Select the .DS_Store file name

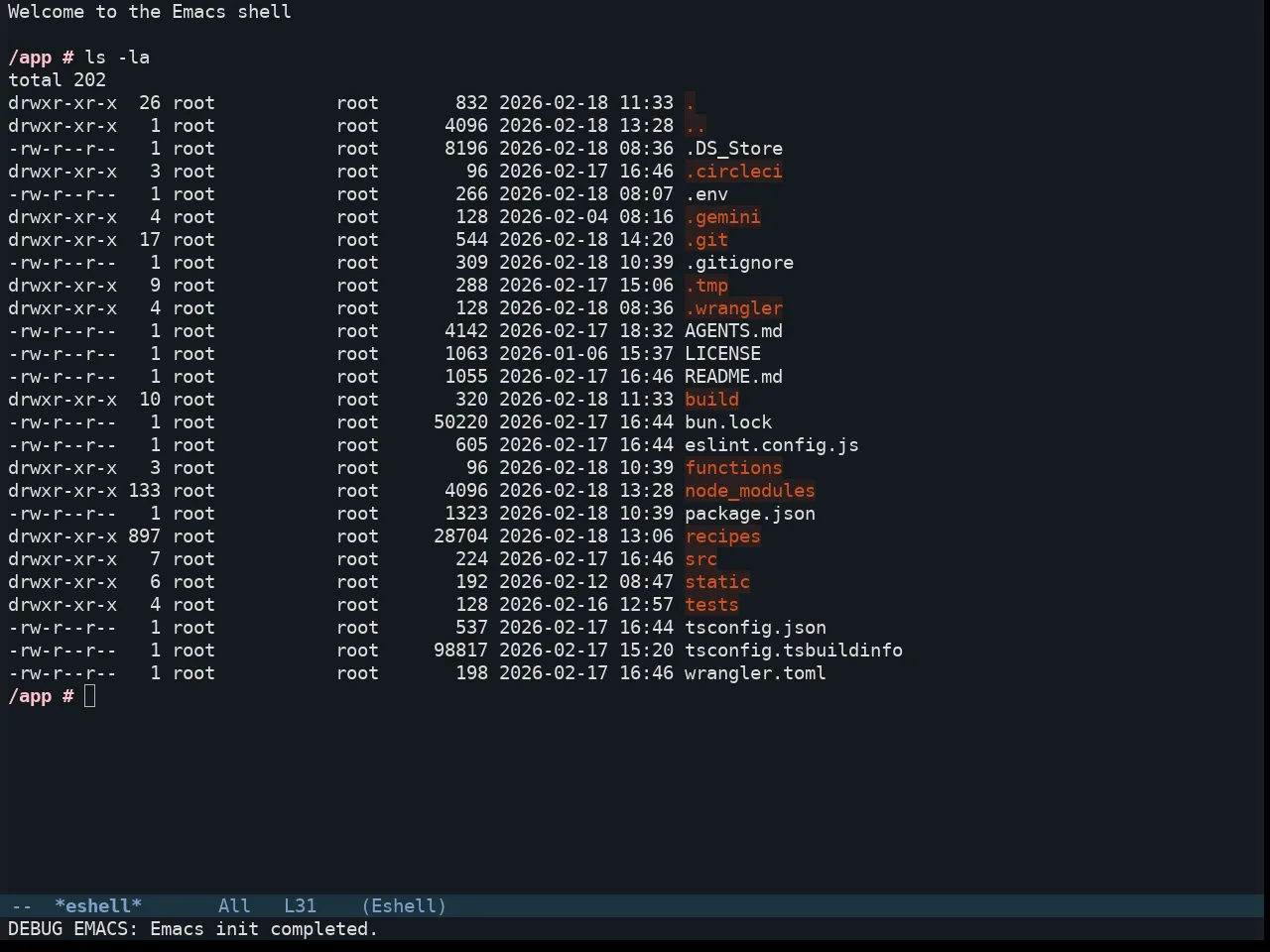[x=733, y=149]
